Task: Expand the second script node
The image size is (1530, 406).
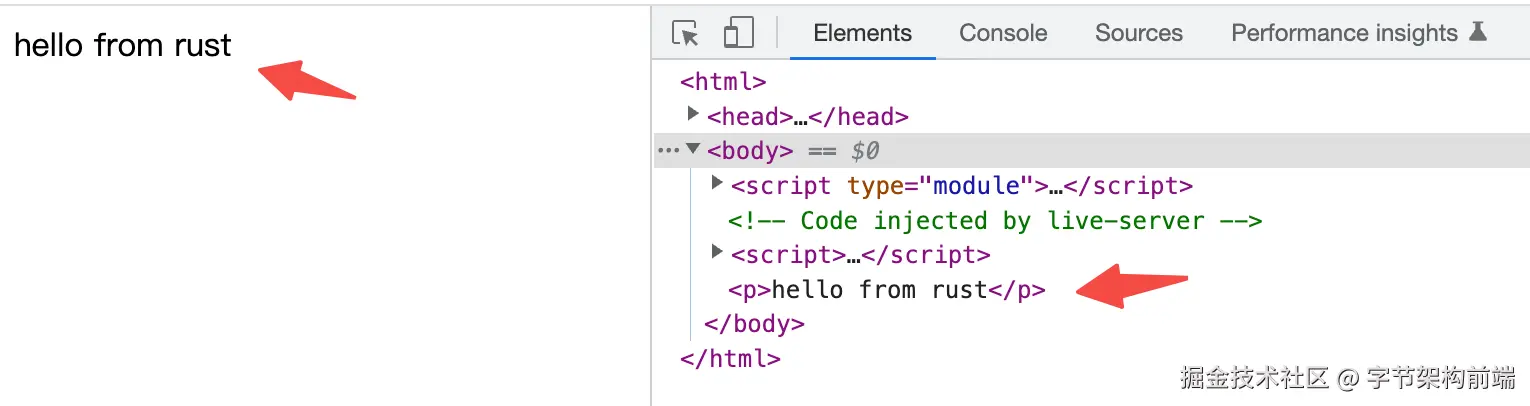Action: (717, 251)
